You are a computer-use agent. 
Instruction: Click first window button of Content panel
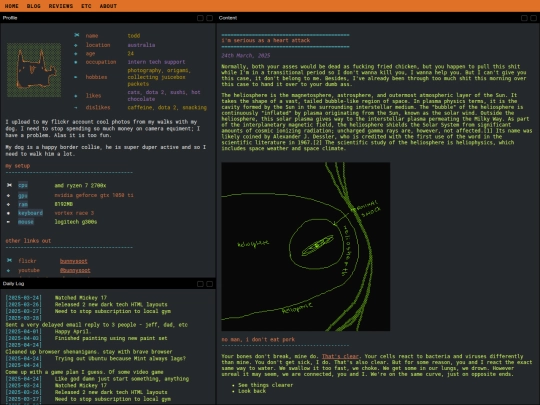(524, 18)
